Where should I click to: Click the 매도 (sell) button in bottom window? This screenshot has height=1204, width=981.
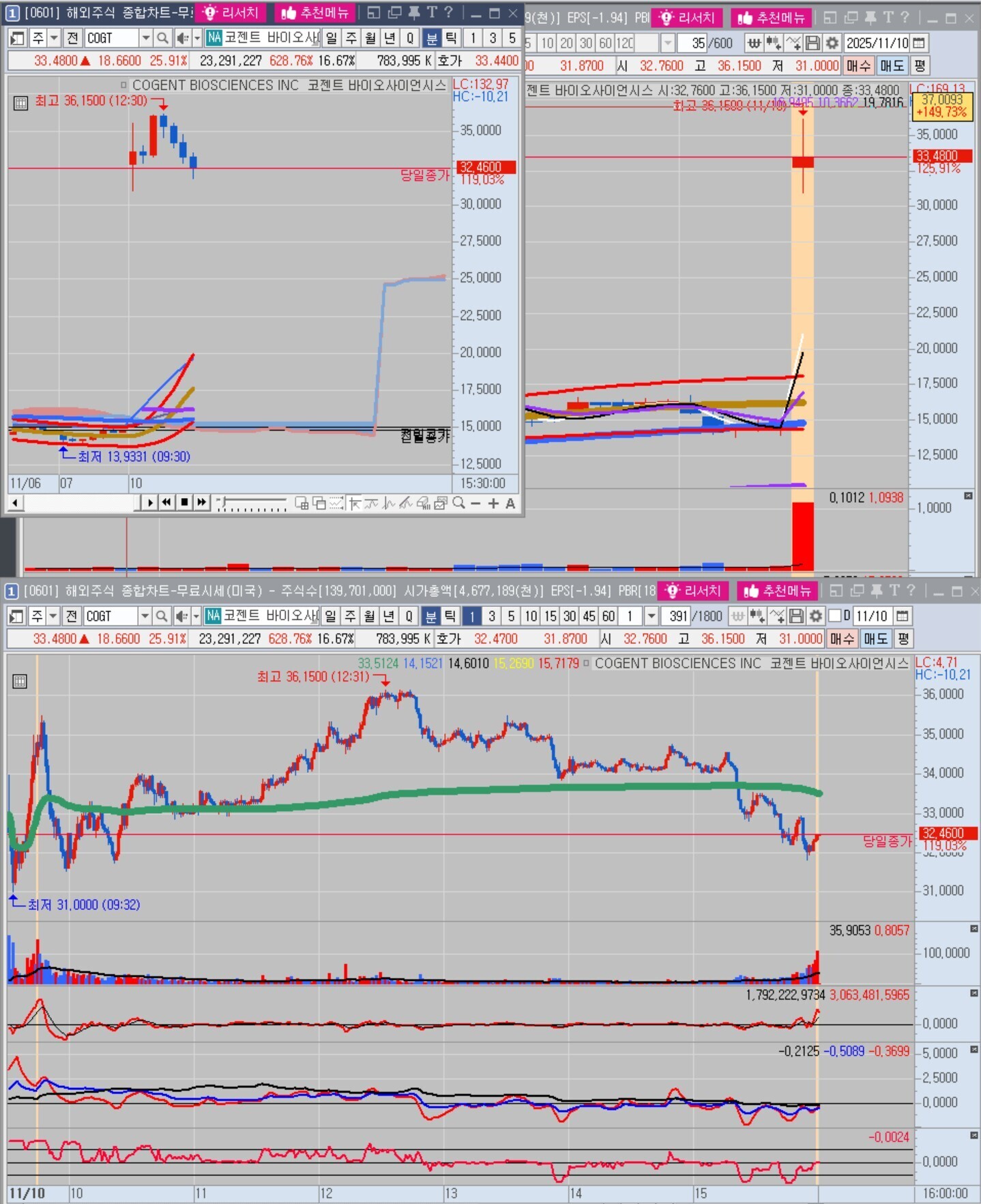[875, 639]
